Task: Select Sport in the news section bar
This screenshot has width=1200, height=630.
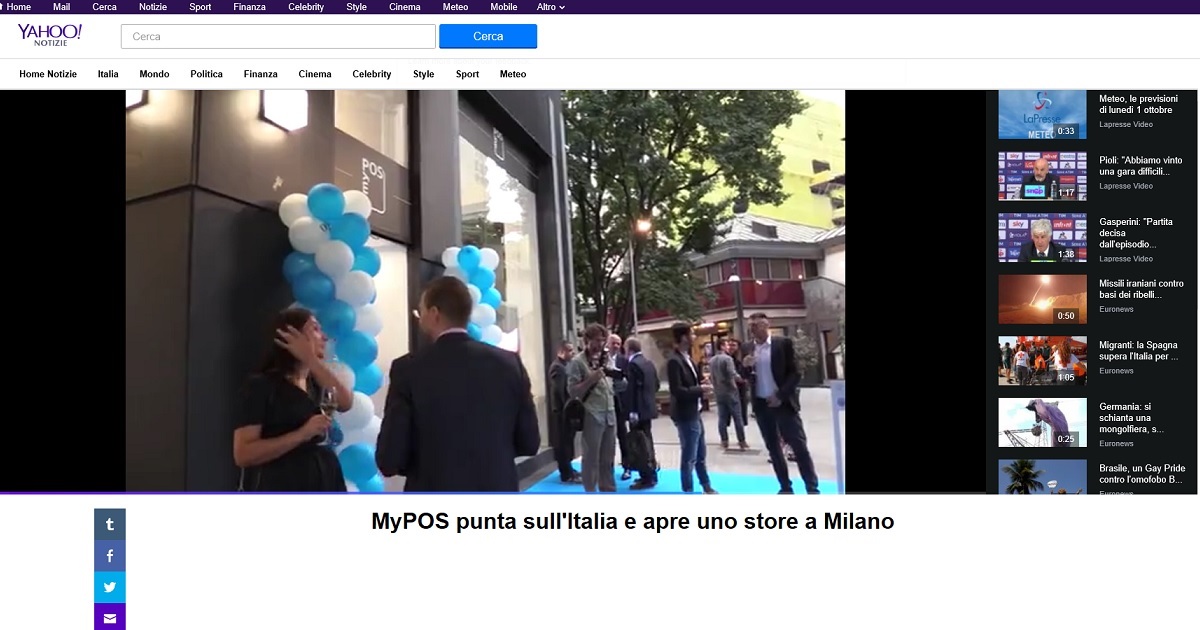Action: [467, 74]
